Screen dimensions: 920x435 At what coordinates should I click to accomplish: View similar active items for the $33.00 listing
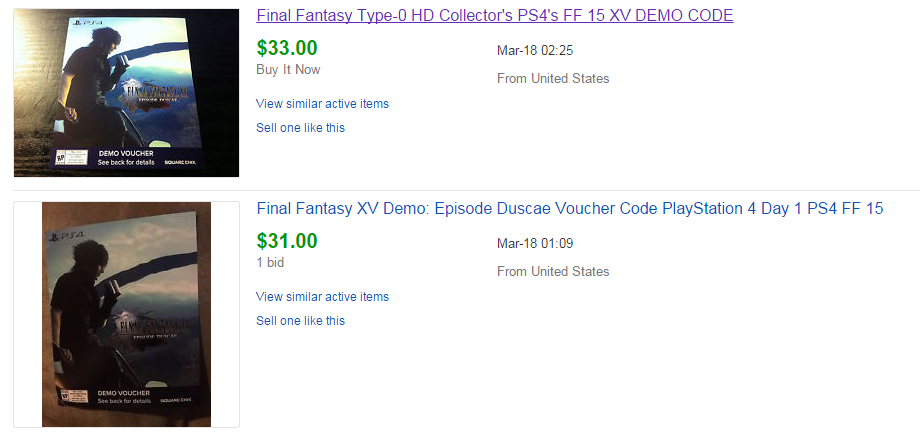[322, 104]
